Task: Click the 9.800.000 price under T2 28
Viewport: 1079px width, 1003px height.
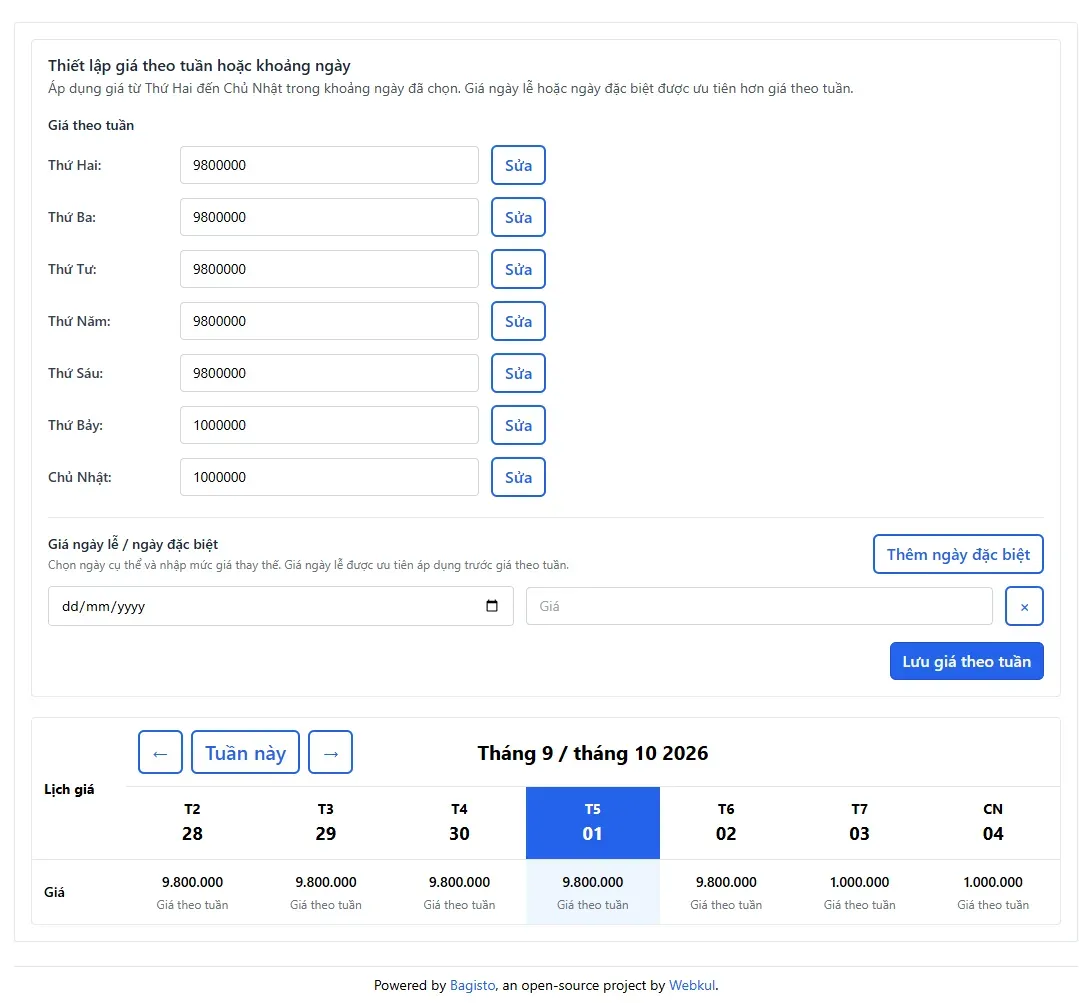Action: [x=192, y=882]
